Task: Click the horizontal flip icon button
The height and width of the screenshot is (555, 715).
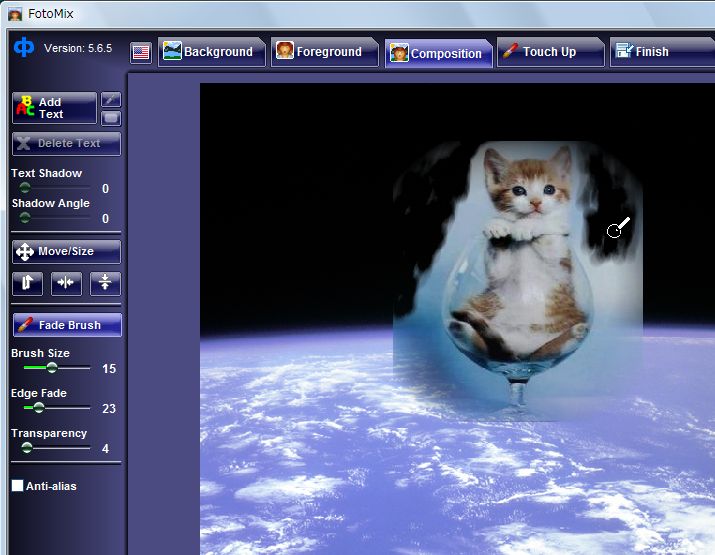Action: pyautogui.click(x=66, y=283)
